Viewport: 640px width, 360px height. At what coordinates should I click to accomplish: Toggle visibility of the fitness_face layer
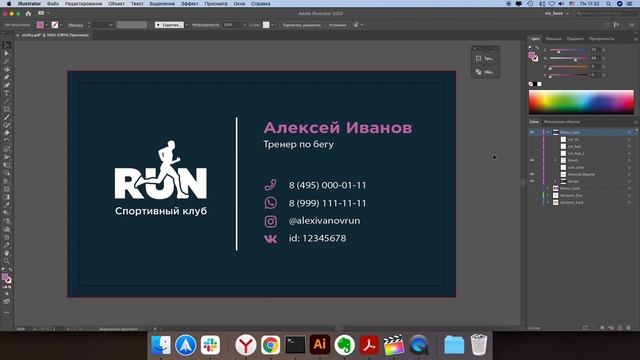[532, 132]
